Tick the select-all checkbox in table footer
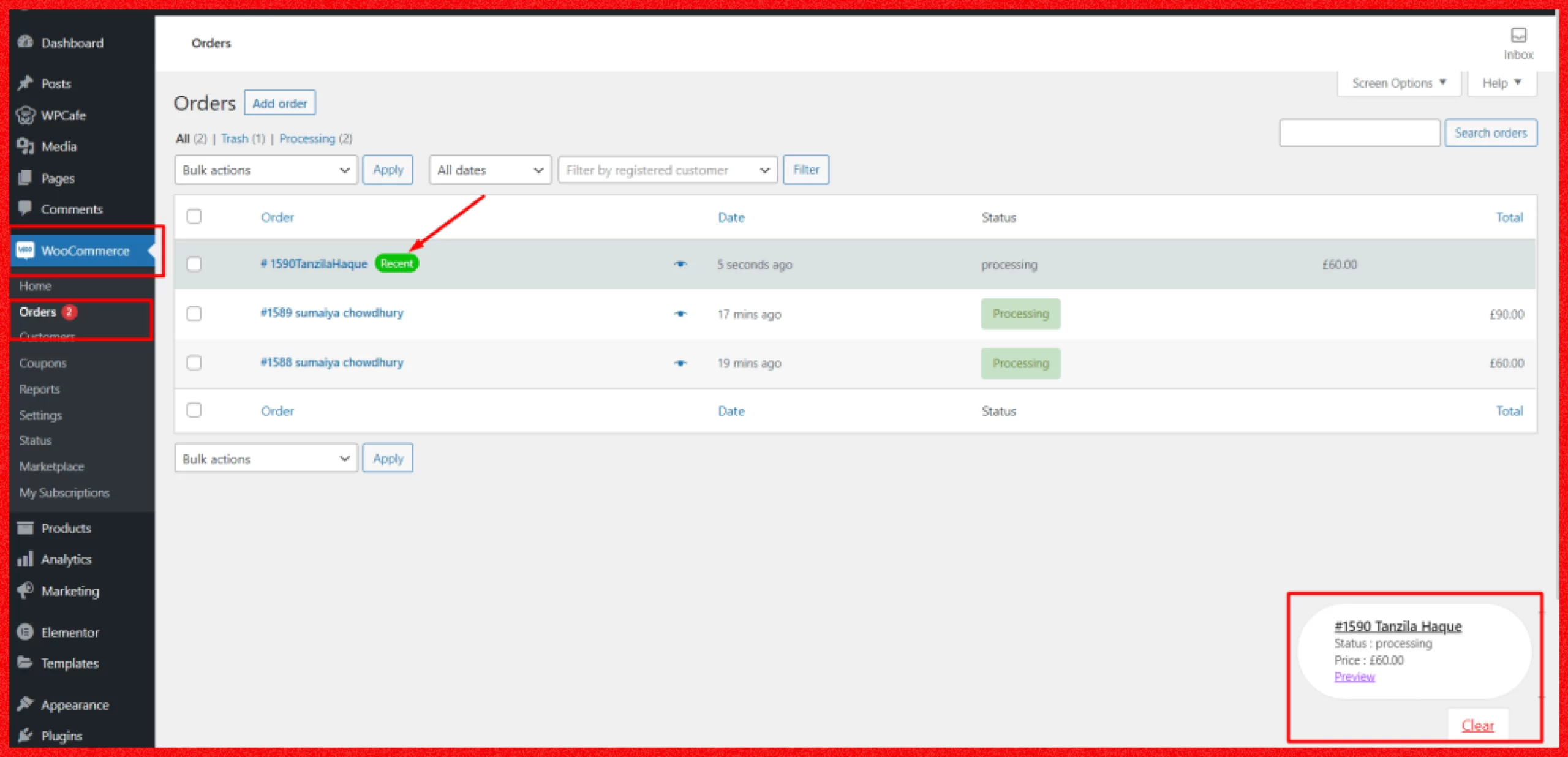Screen dimensions: 1568x757 coord(194,410)
